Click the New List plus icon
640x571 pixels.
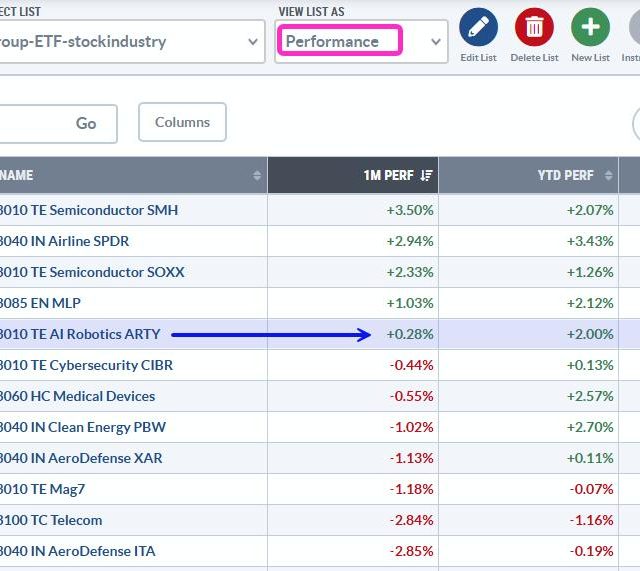(x=590, y=26)
